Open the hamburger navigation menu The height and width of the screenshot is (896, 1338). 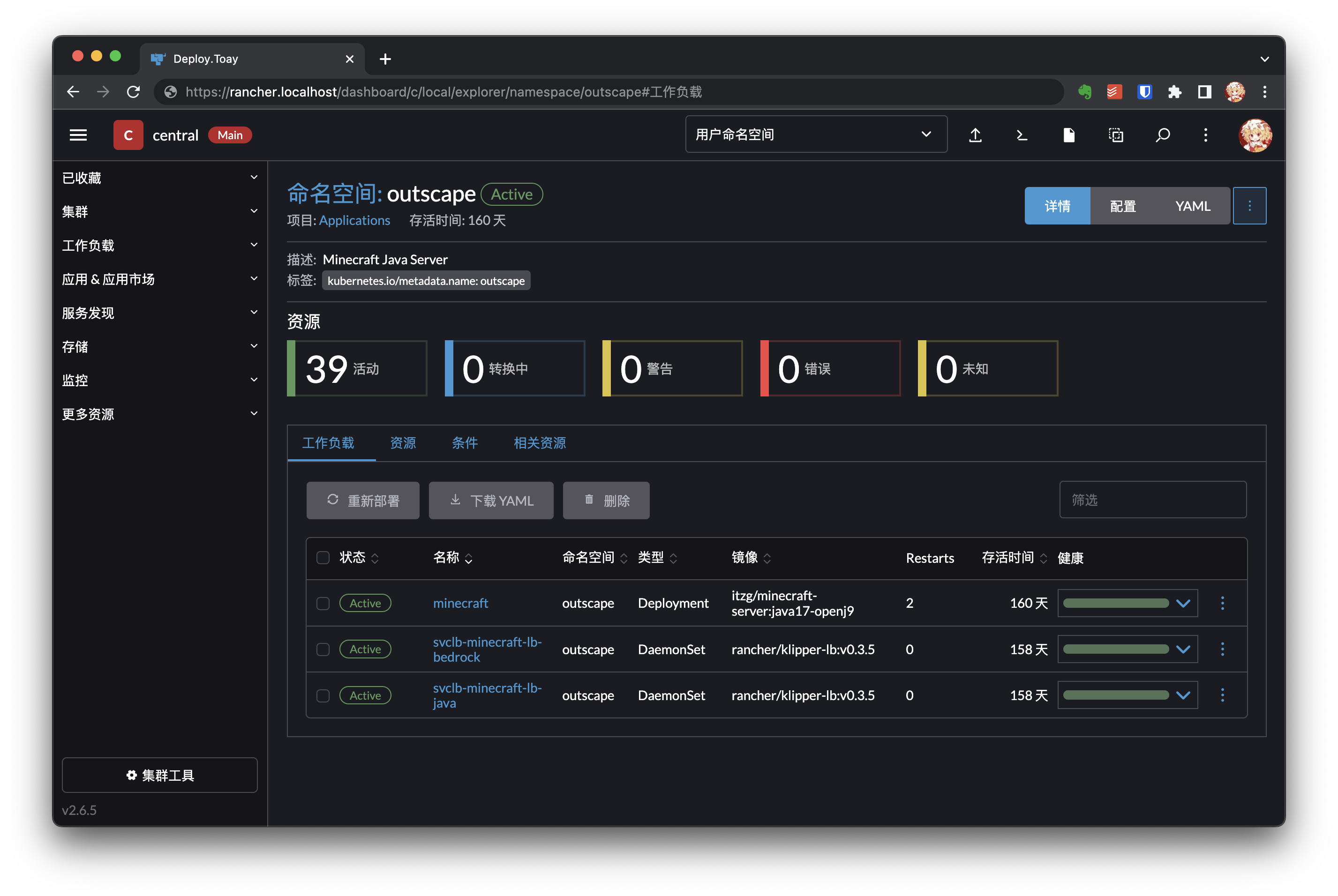coord(78,135)
